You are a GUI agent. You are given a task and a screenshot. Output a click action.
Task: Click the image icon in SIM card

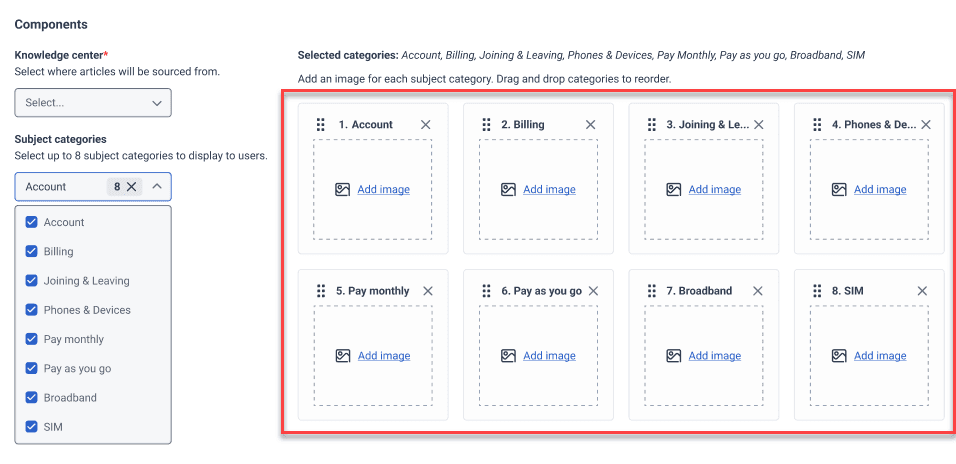pyautogui.click(x=839, y=355)
